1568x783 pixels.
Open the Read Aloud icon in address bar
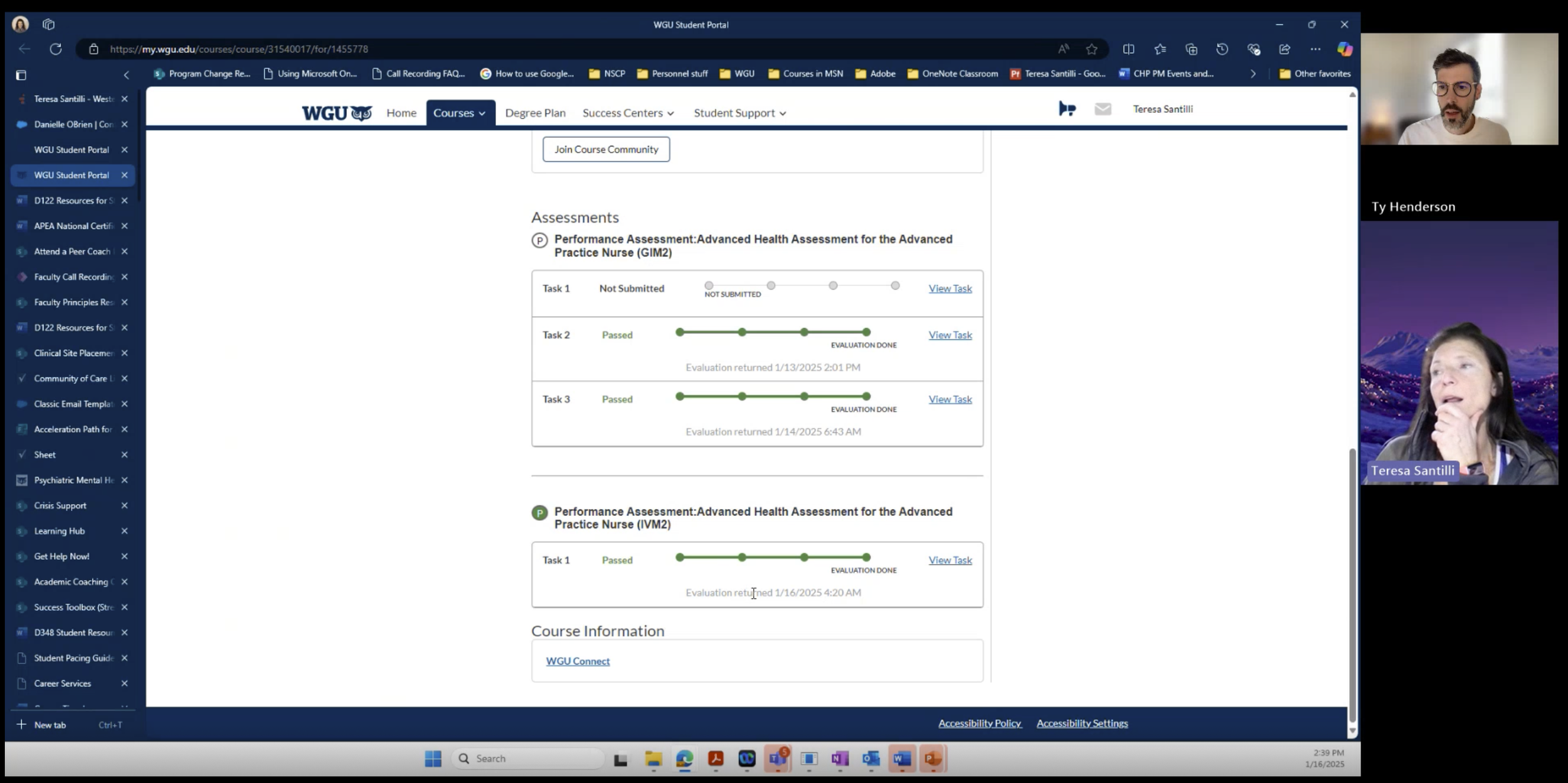point(1064,49)
